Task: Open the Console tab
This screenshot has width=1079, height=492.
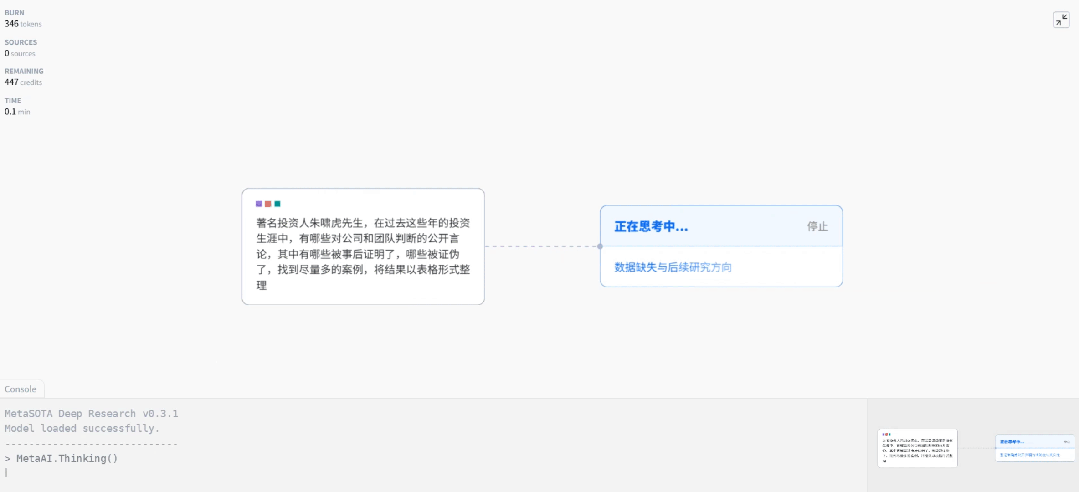Action: 21,389
